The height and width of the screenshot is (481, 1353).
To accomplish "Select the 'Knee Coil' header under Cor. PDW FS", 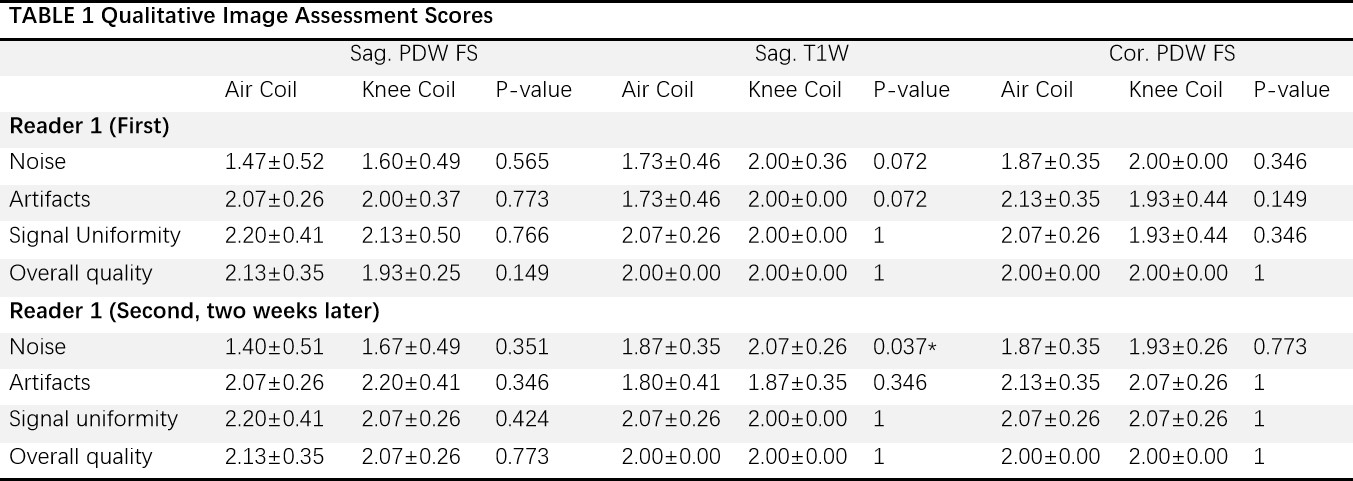I will 1176,90.
